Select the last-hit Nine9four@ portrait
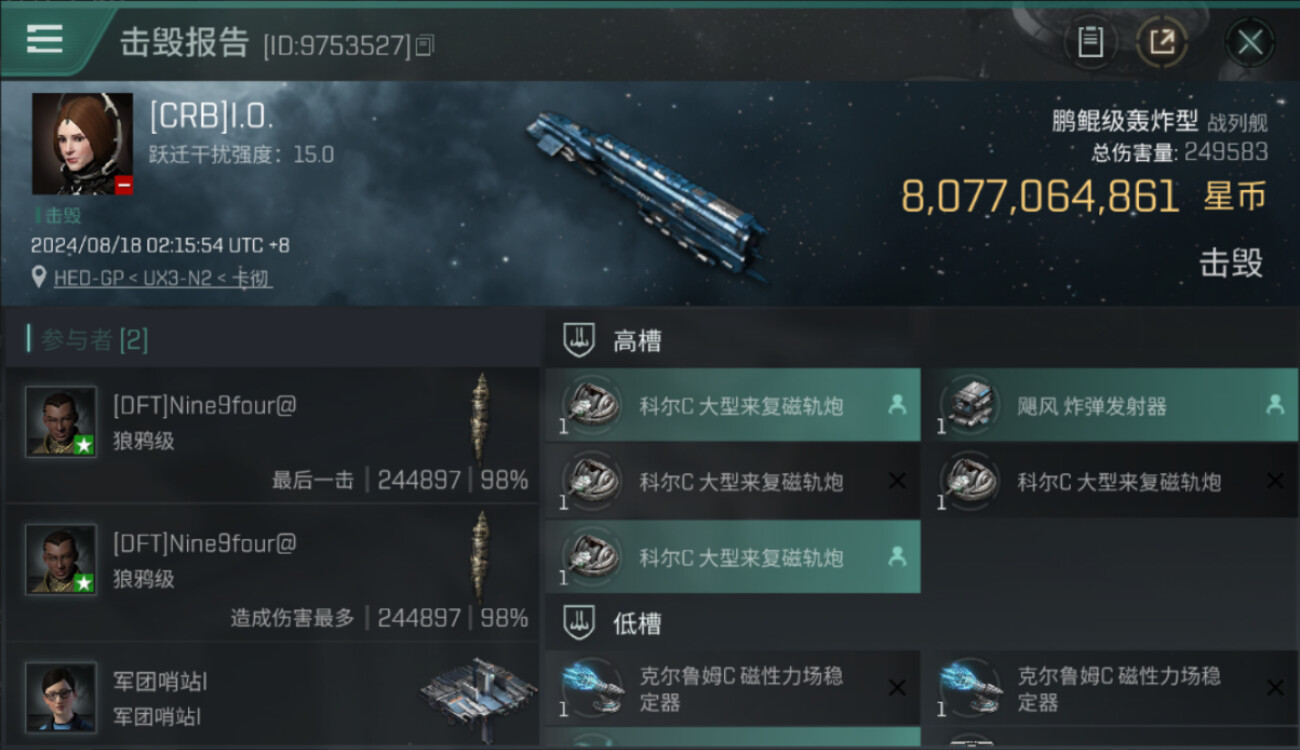Viewport: 1300px width, 750px height. pos(61,422)
